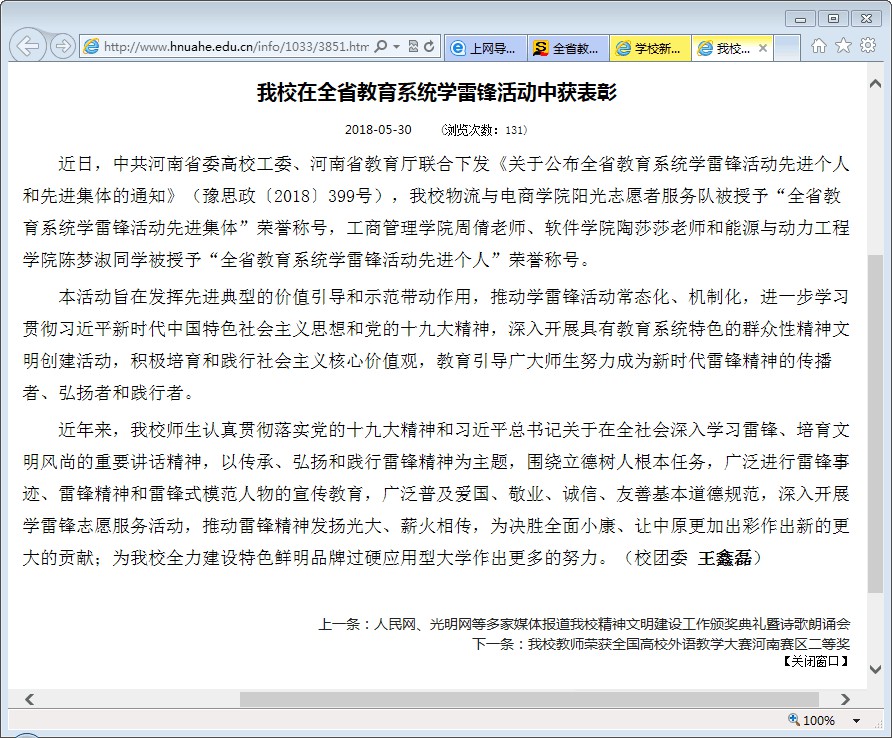Click the compatibility view icon
Image resolution: width=892 pixels, height=738 pixels.
414,47
